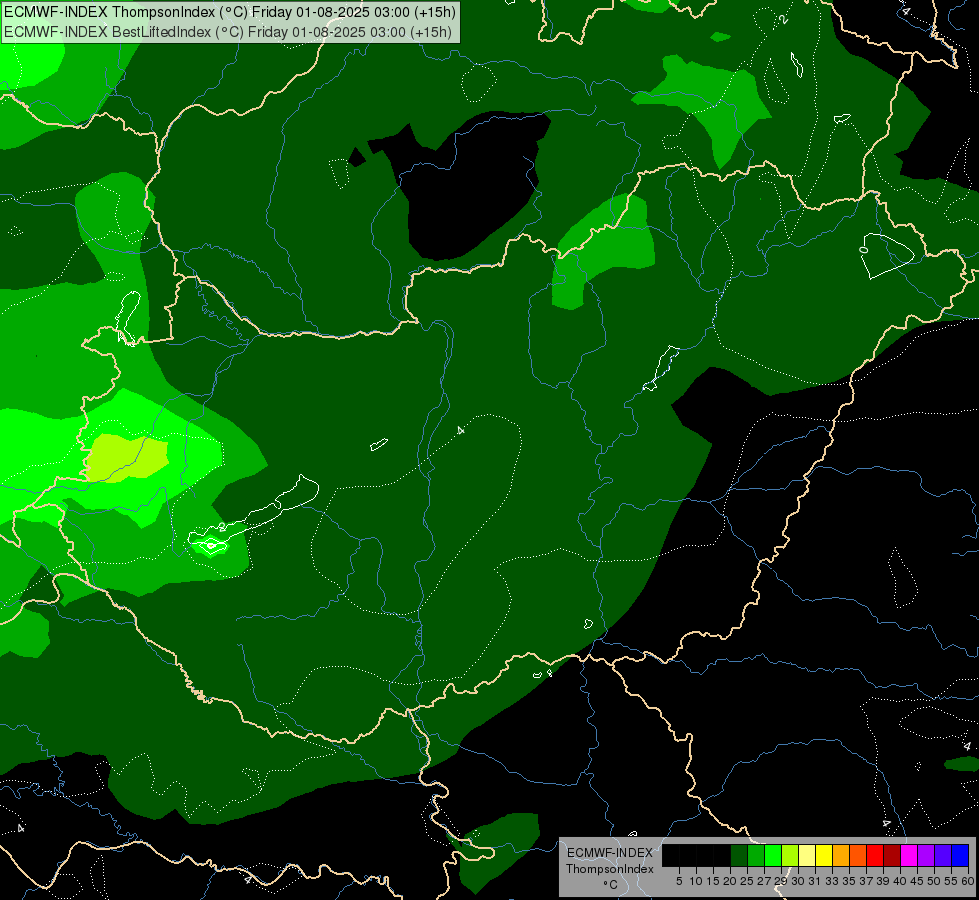Click the legend tick value '40'

click(900, 881)
